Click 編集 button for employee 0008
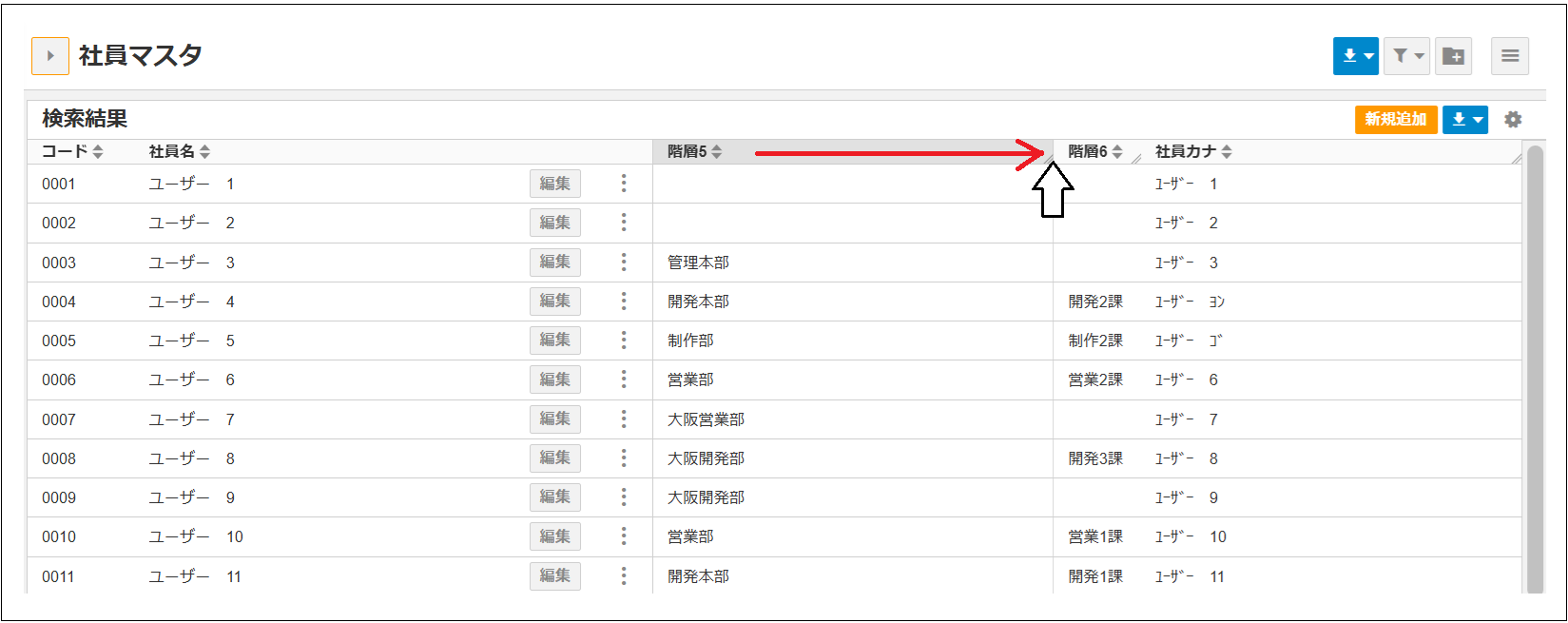The height and width of the screenshot is (623, 1568). [554, 458]
